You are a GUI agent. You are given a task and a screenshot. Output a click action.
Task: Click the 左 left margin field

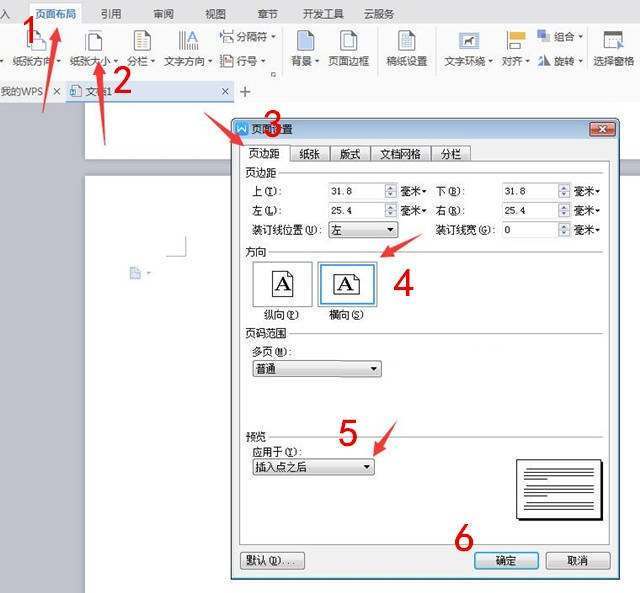click(356, 211)
